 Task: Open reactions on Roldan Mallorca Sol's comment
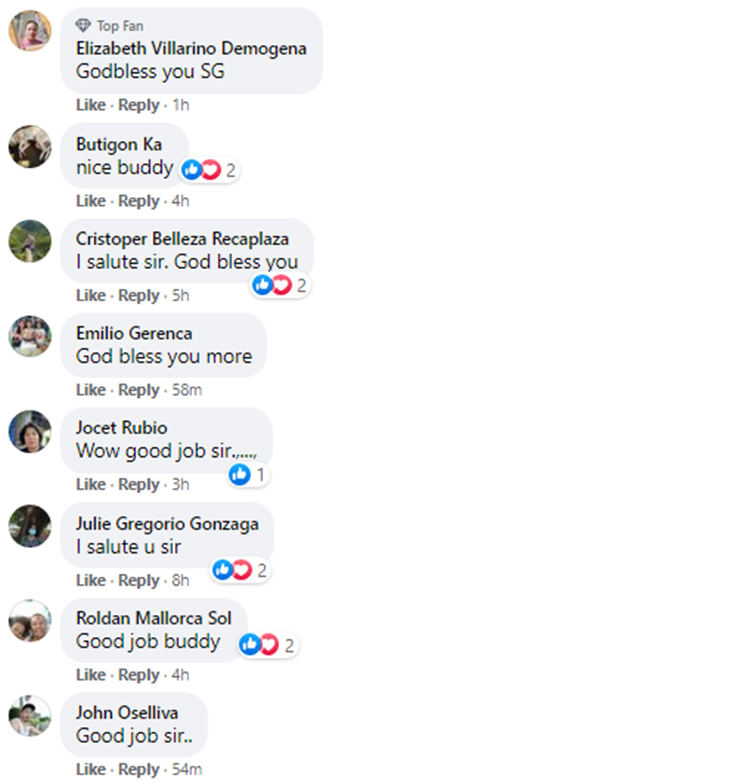268,645
